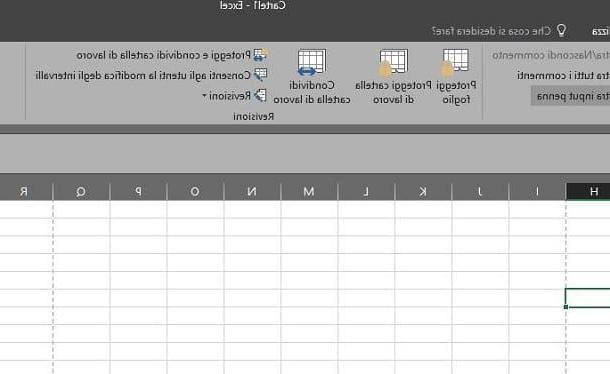
Task: Select column K header
Action: 423,191
